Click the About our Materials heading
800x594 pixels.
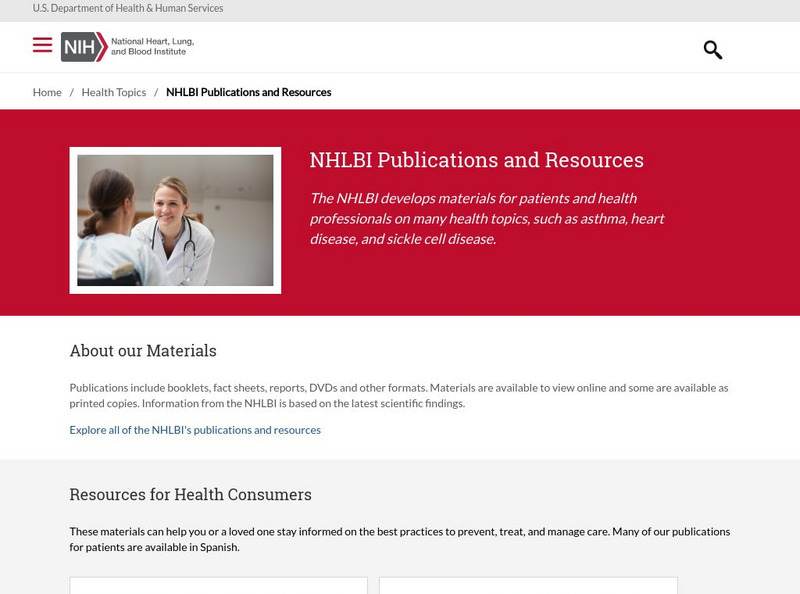tap(143, 351)
